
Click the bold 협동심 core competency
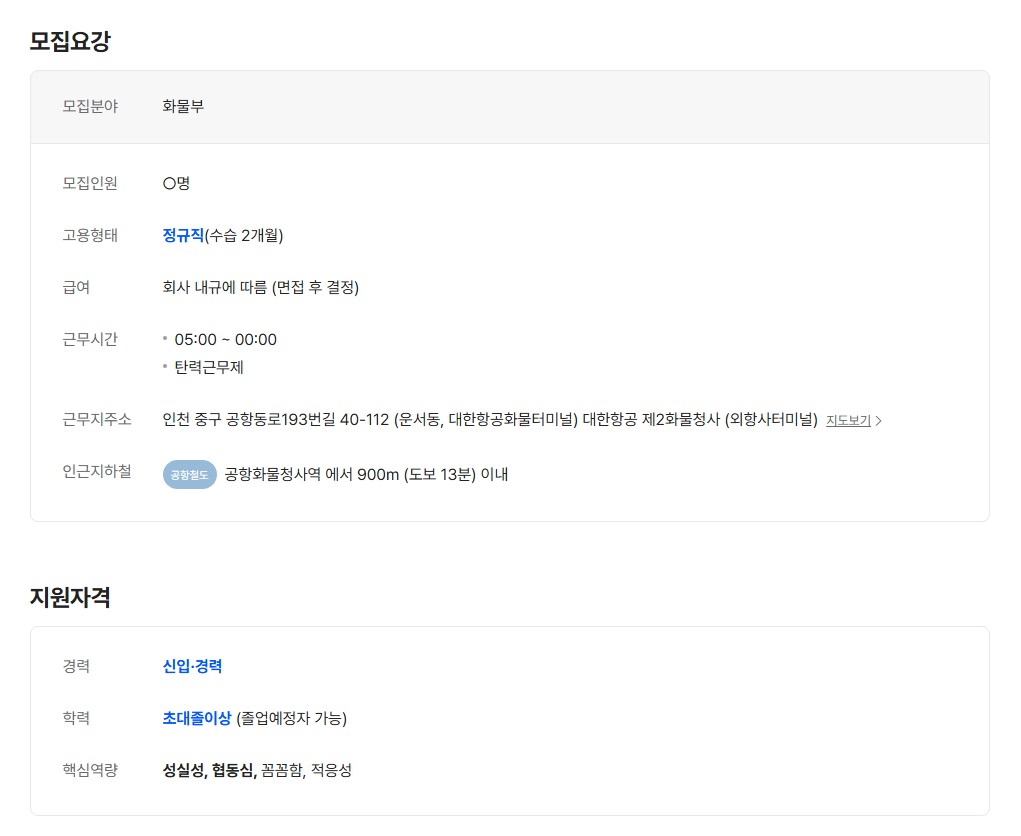pos(233,770)
